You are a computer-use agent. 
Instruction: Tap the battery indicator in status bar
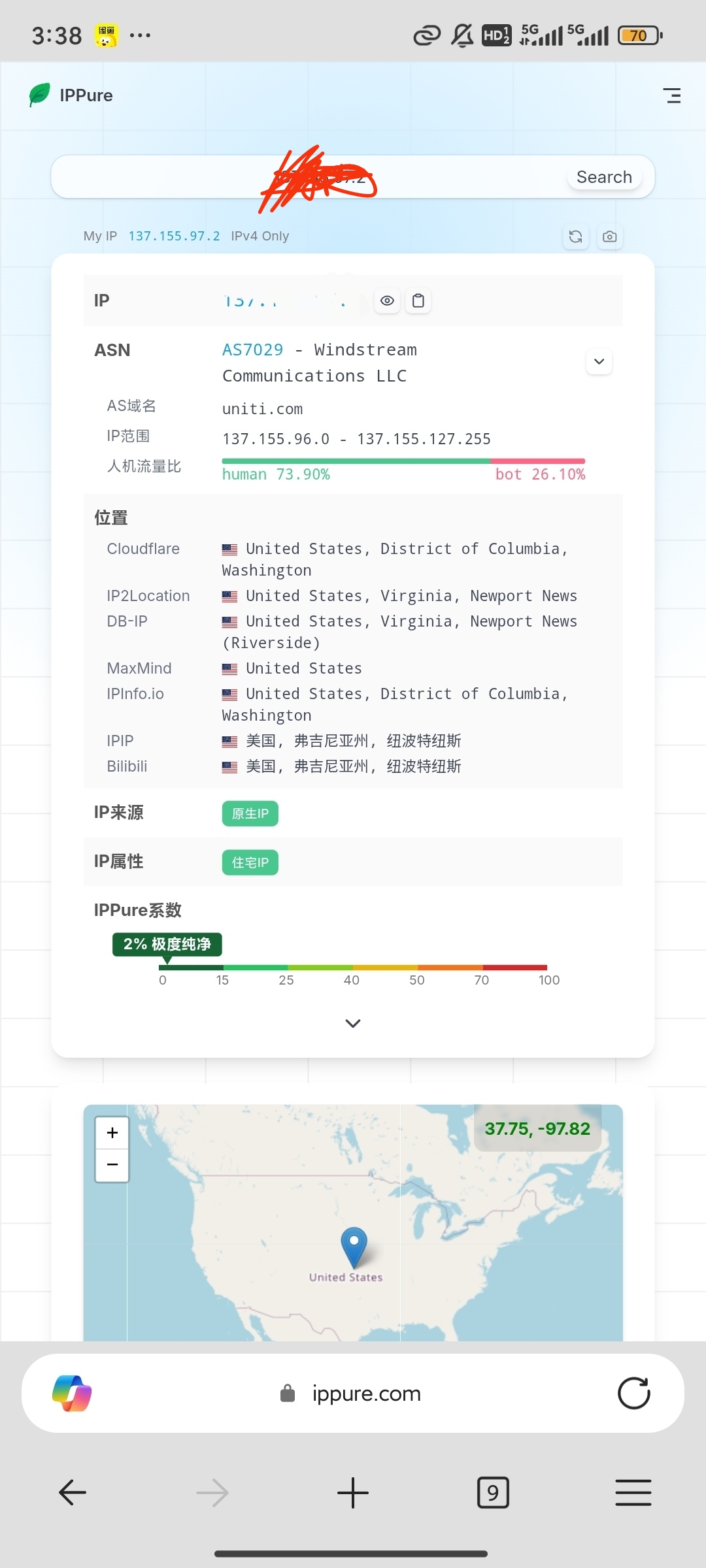pyautogui.click(x=640, y=35)
